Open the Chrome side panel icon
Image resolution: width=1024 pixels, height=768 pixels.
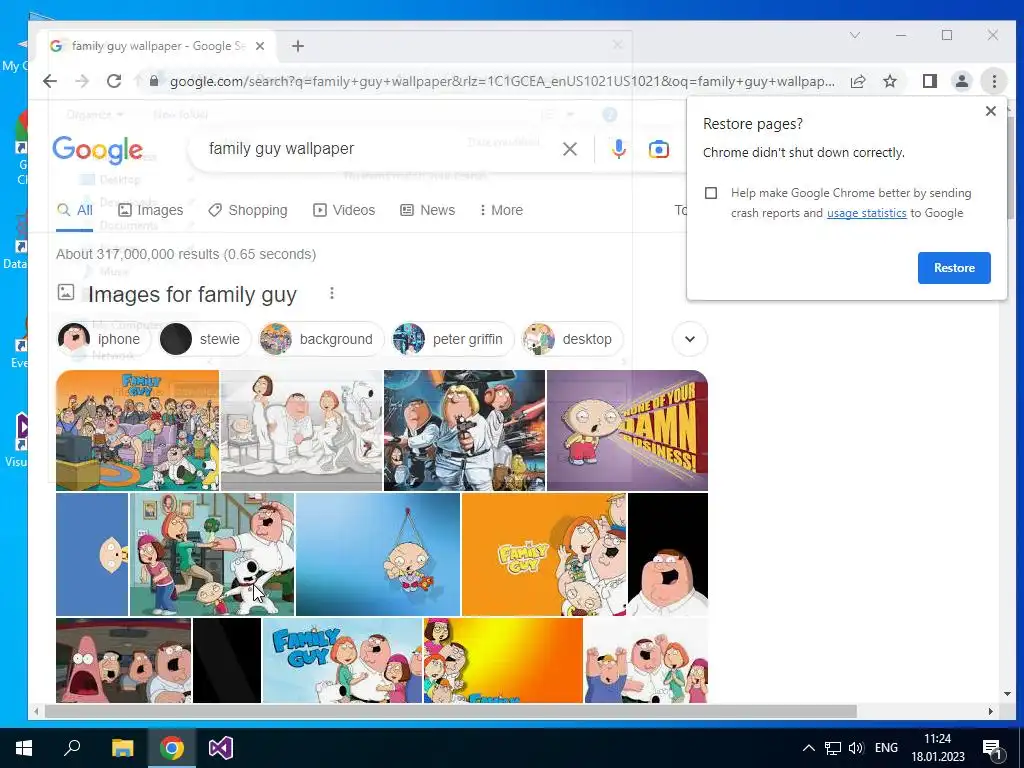(x=929, y=81)
